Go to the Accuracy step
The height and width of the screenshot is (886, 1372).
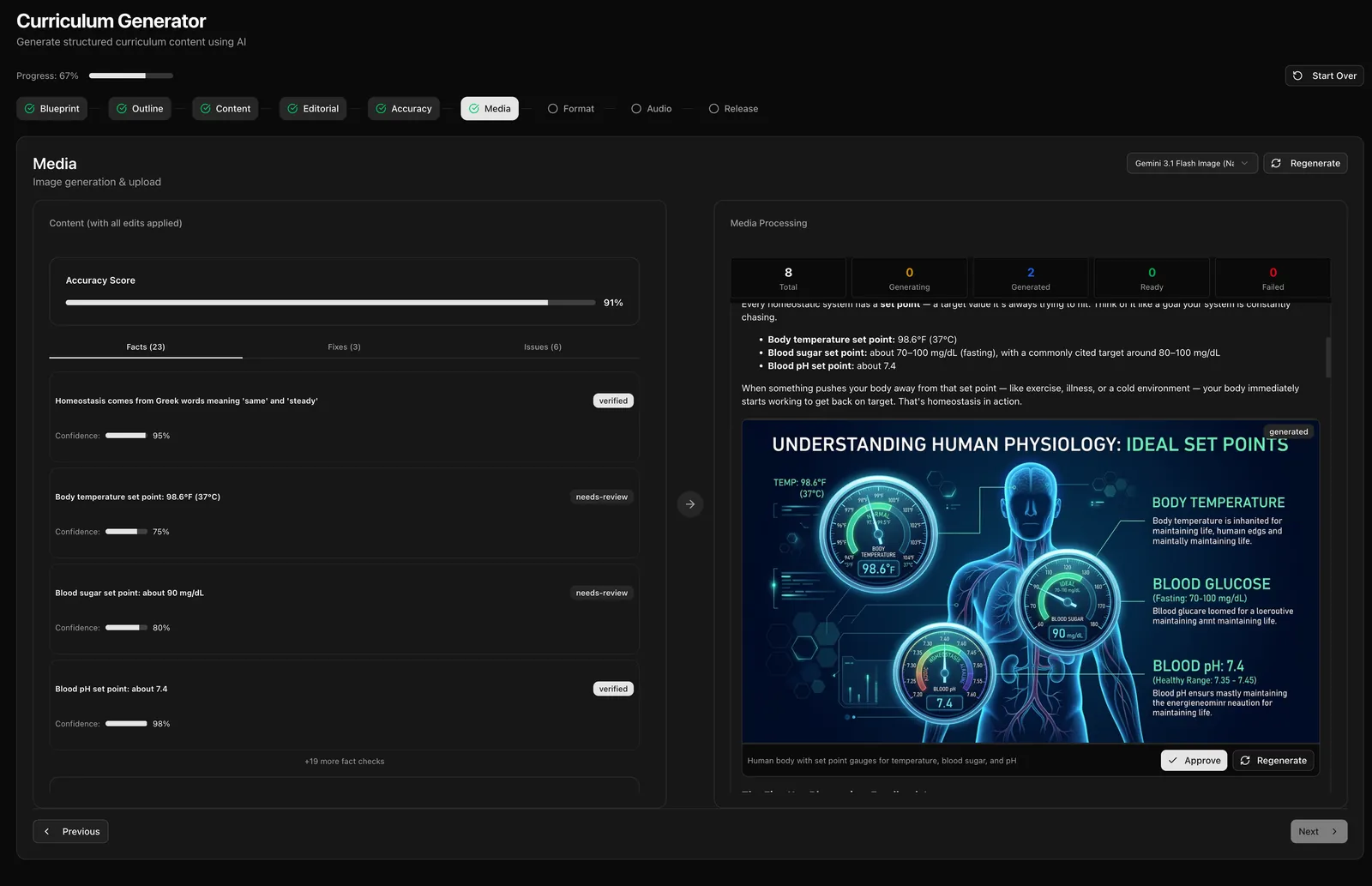click(404, 109)
